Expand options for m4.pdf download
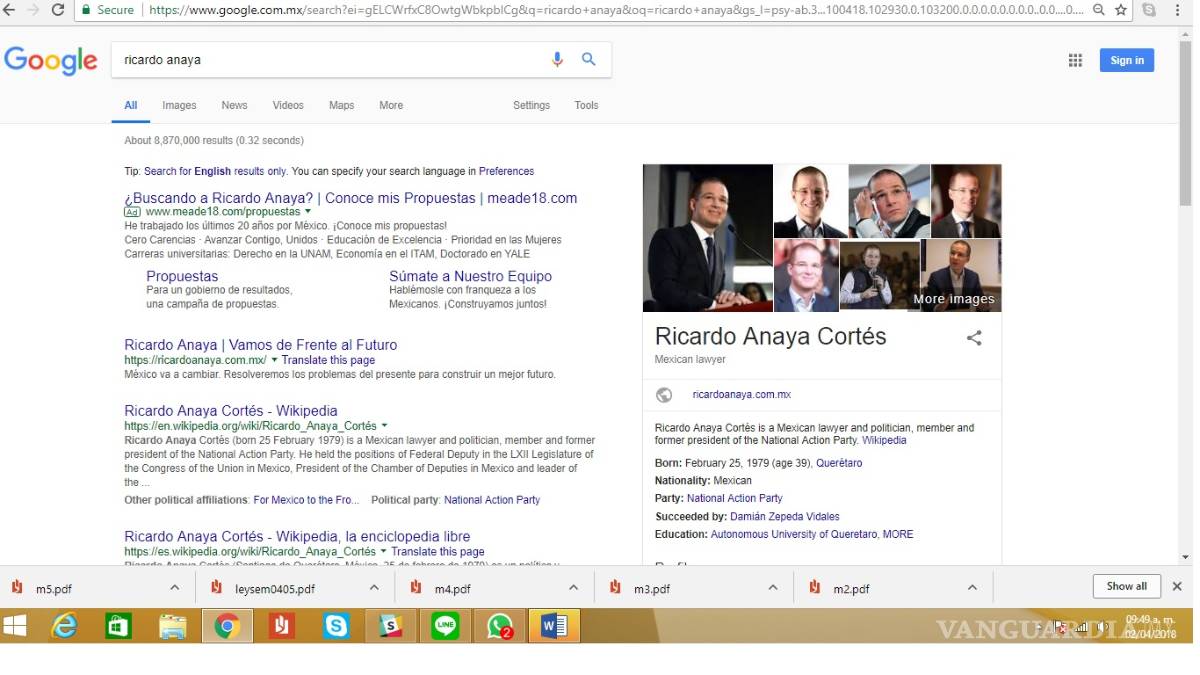1200x675 pixels. [x=574, y=588]
